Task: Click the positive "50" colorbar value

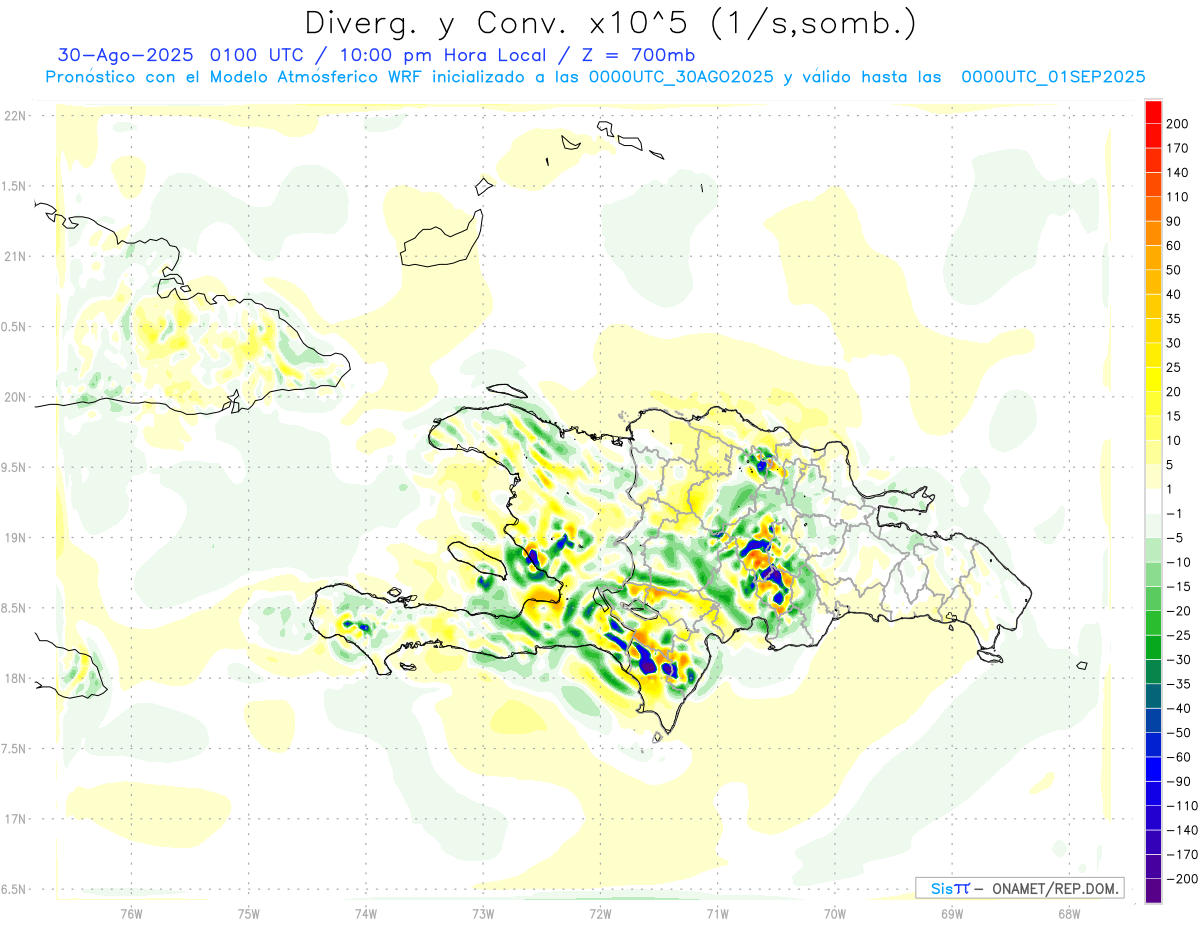Action: tap(1175, 271)
